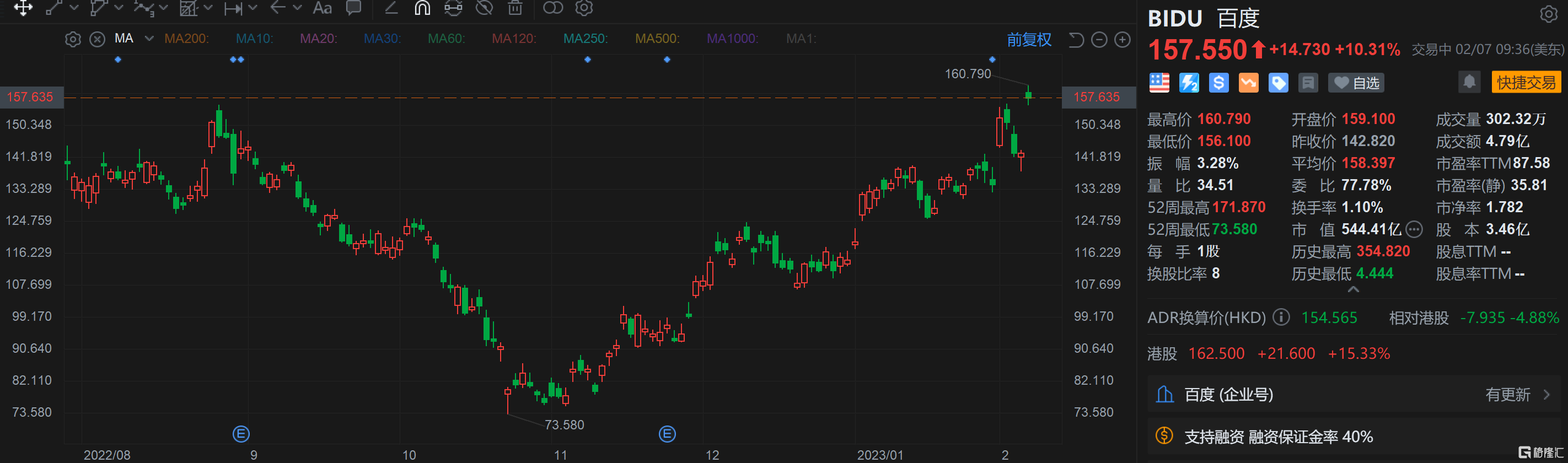
Task: Select the Aa text annotation tool
Action: point(322,8)
